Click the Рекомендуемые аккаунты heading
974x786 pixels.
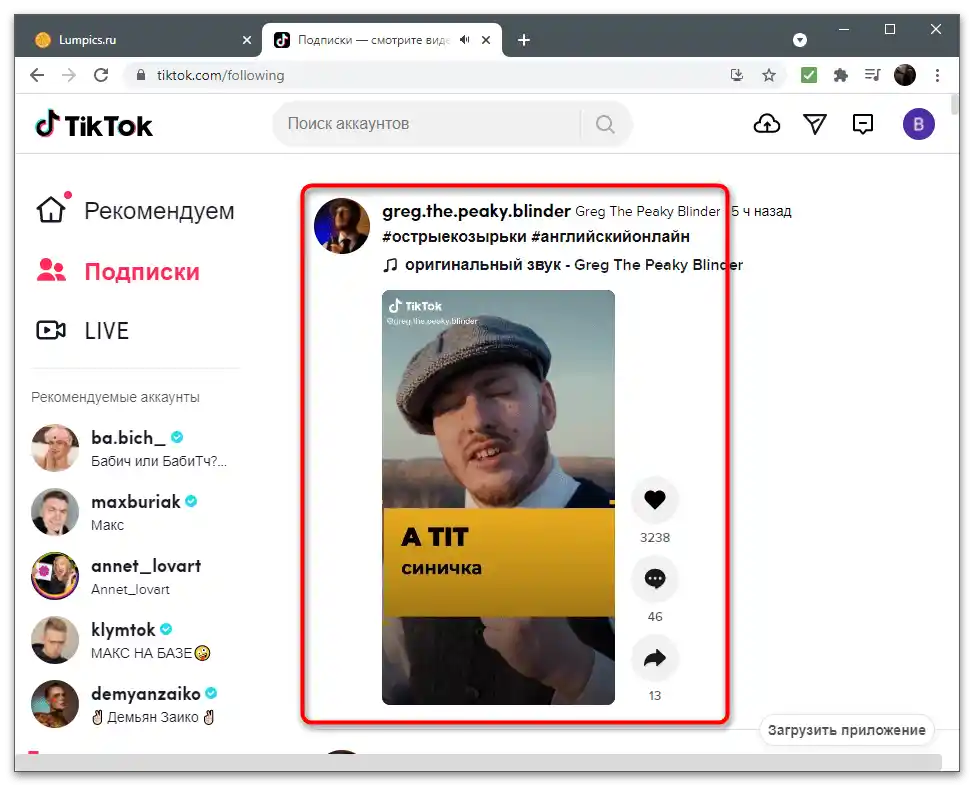point(116,397)
